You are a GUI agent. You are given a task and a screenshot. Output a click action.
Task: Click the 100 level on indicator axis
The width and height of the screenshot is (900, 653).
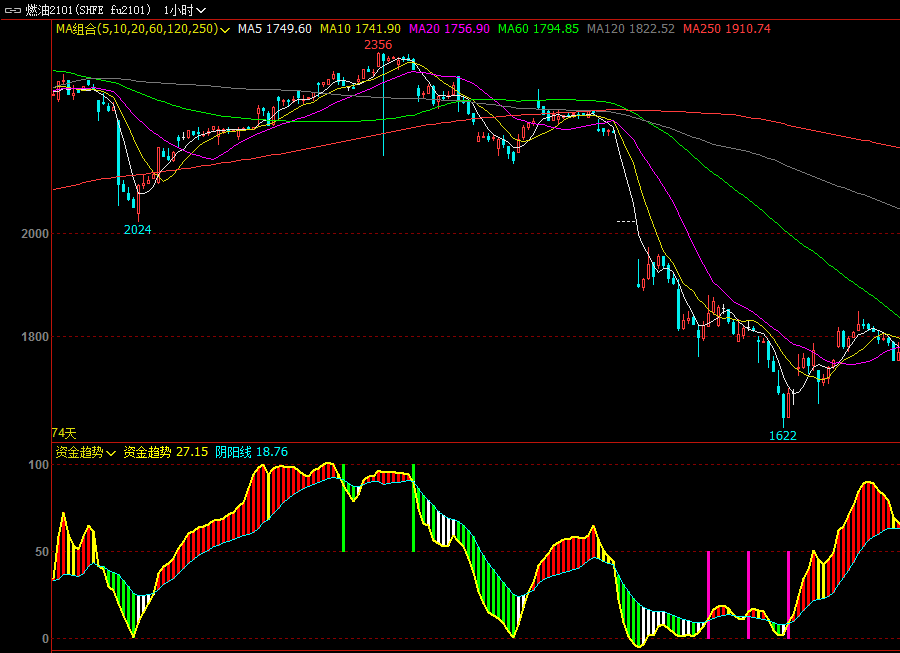point(38,465)
